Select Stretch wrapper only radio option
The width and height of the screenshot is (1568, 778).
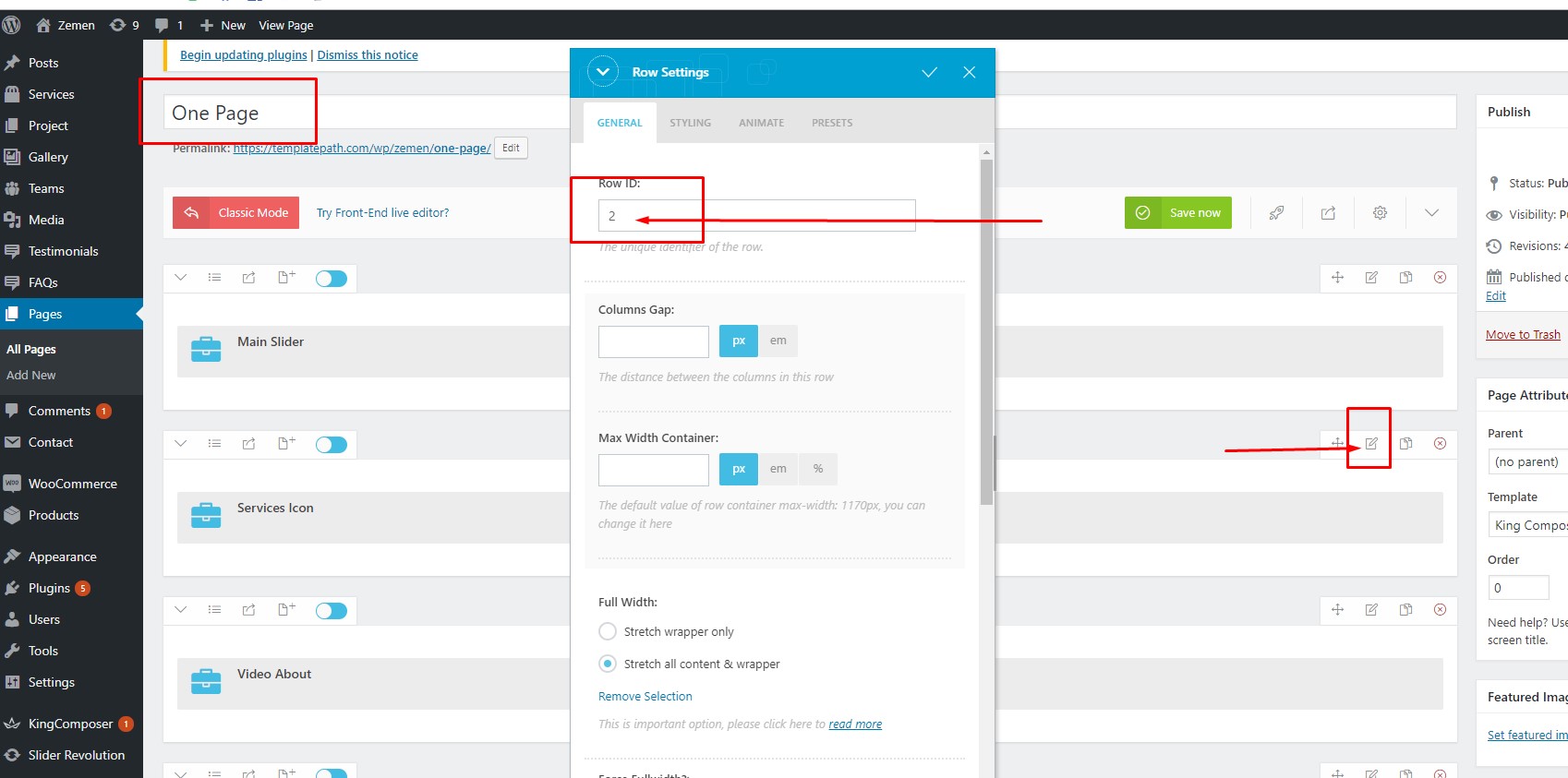608,631
